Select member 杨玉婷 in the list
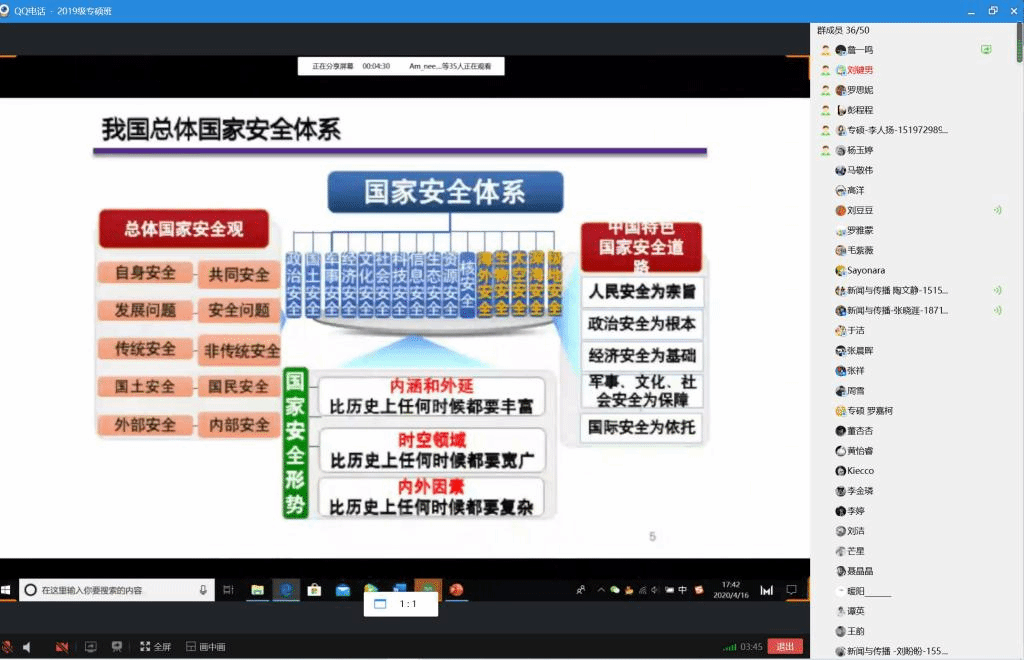1024x660 pixels. [859, 150]
